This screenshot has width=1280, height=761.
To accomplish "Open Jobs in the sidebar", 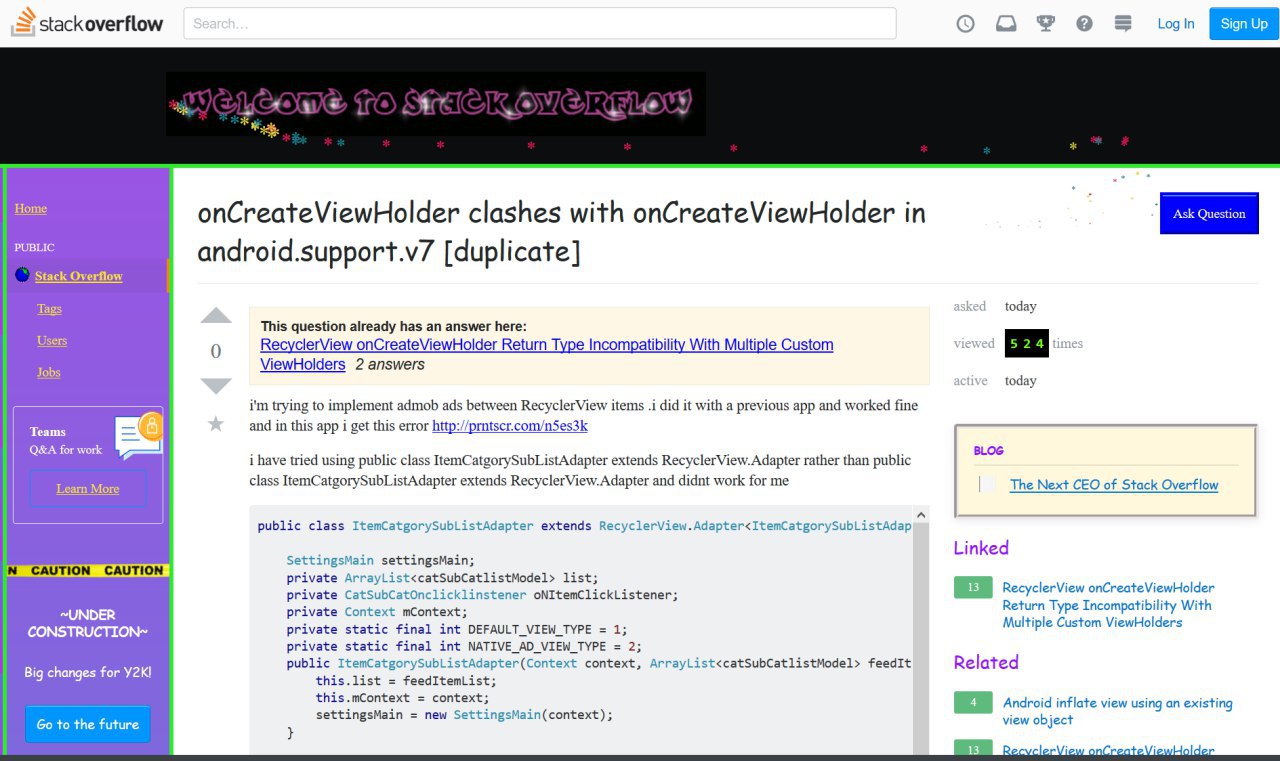I will 49,372.
